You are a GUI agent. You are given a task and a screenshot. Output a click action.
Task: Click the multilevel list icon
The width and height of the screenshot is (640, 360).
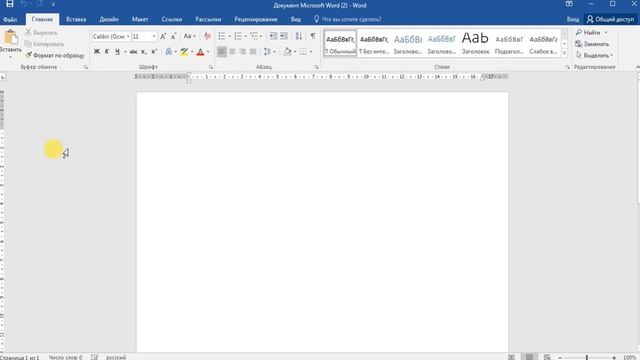[254, 36]
